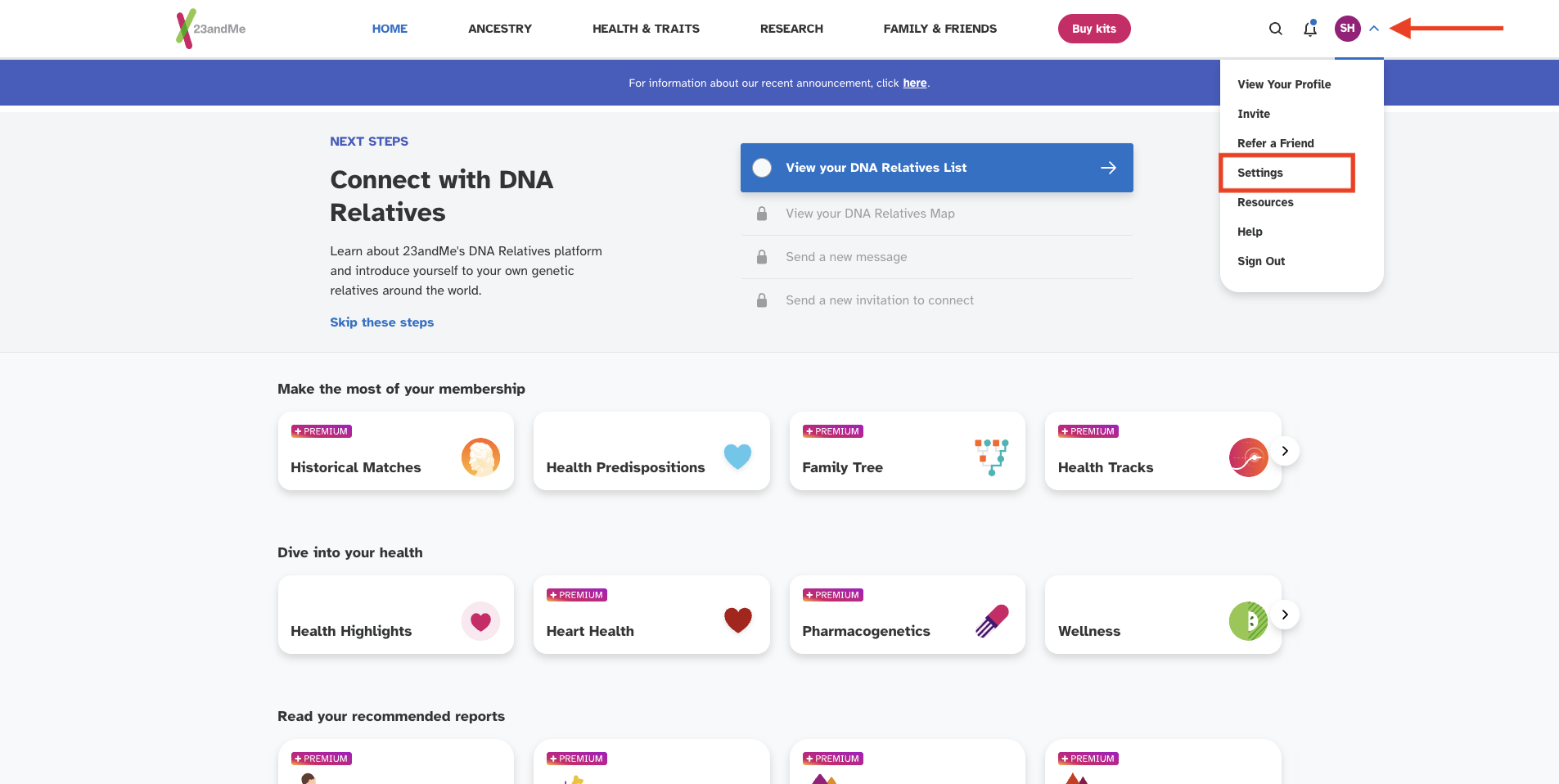Viewport: 1559px width, 784px height.
Task: Click the Health Predispositions heart icon
Action: 737,456
